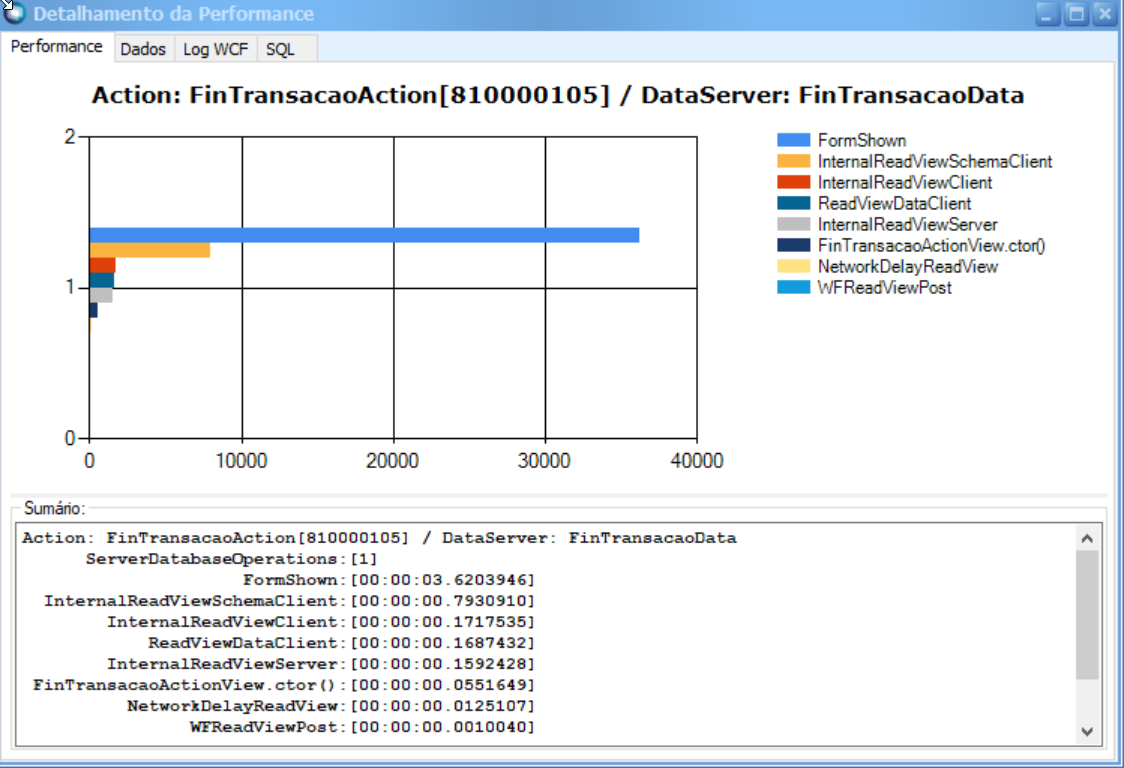The width and height of the screenshot is (1124, 768).
Task: Click the FormShown:[00:00:03.6203946] summary line
Action: [389, 579]
